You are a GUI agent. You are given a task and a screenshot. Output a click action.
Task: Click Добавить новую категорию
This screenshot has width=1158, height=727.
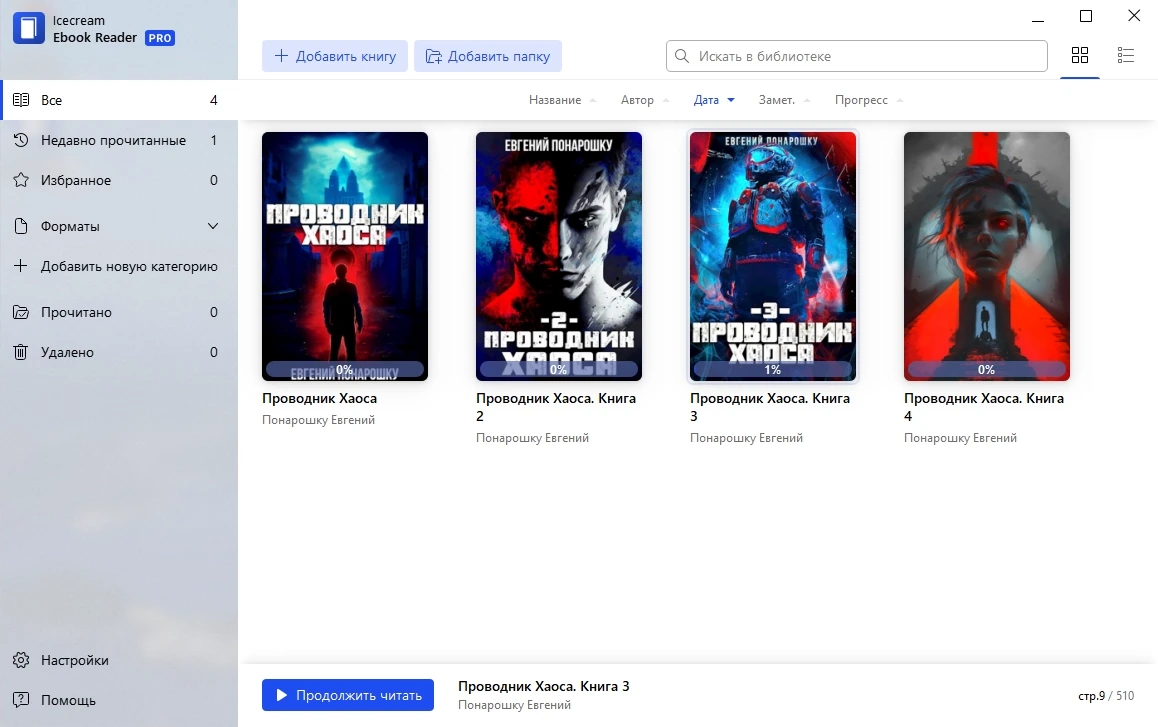coord(119,266)
